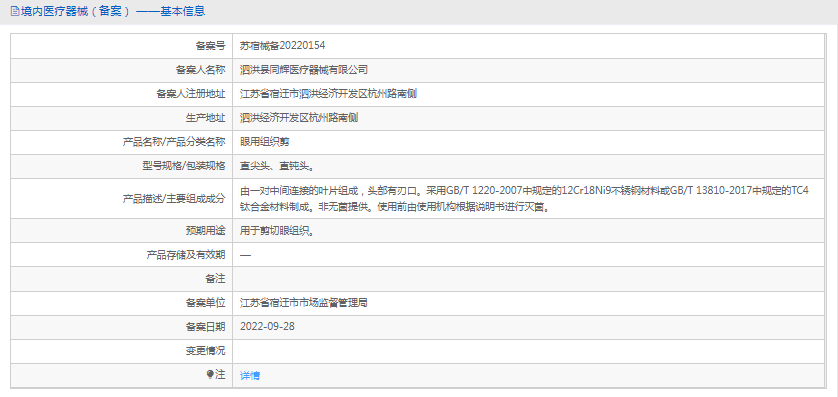838x397 pixels.
Task: Open the 详情 link
Action: 250,376
